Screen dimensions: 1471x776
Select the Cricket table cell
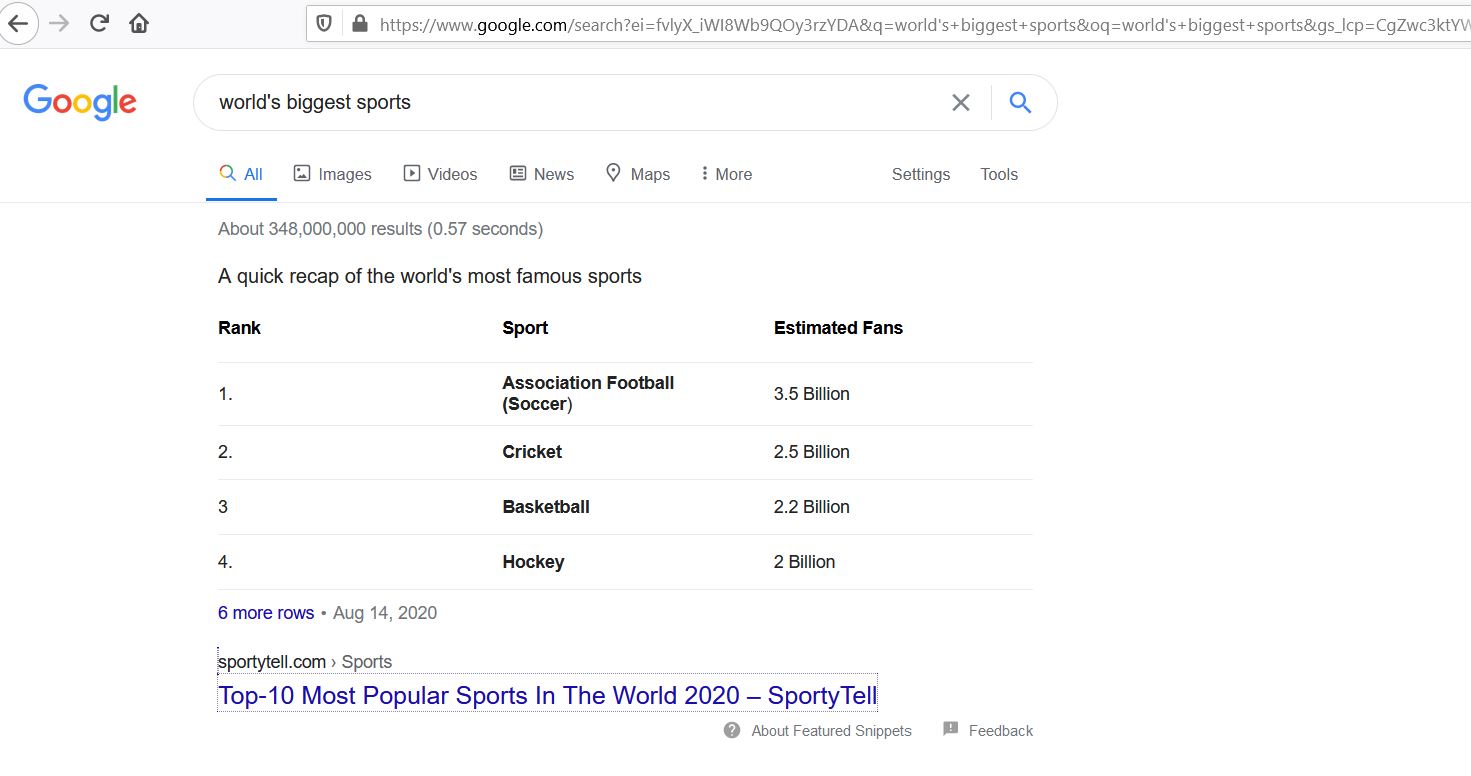tap(532, 452)
